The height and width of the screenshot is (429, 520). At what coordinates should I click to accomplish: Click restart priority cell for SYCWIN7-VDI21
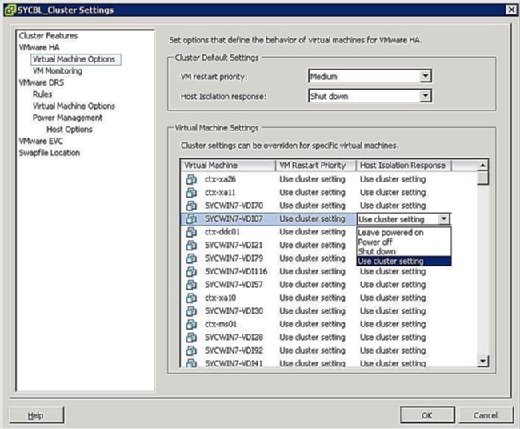(x=312, y=245)
